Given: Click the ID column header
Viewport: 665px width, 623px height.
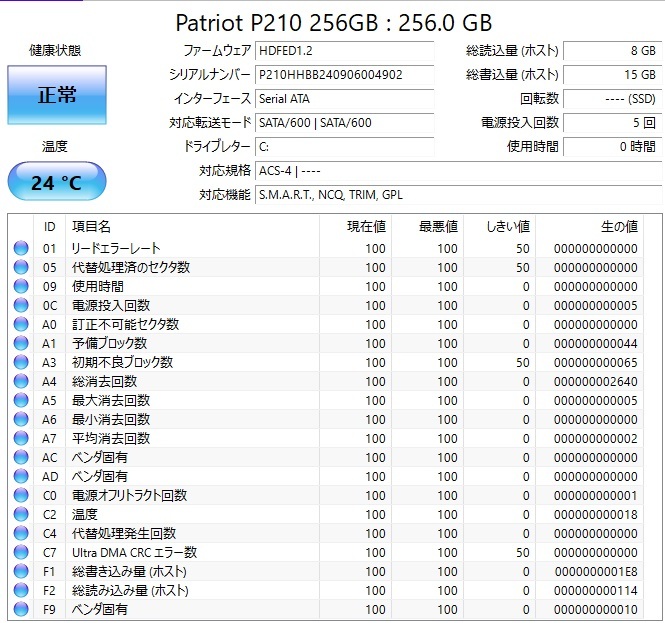Looking at the screenshot, I should [x=50, y=227].
